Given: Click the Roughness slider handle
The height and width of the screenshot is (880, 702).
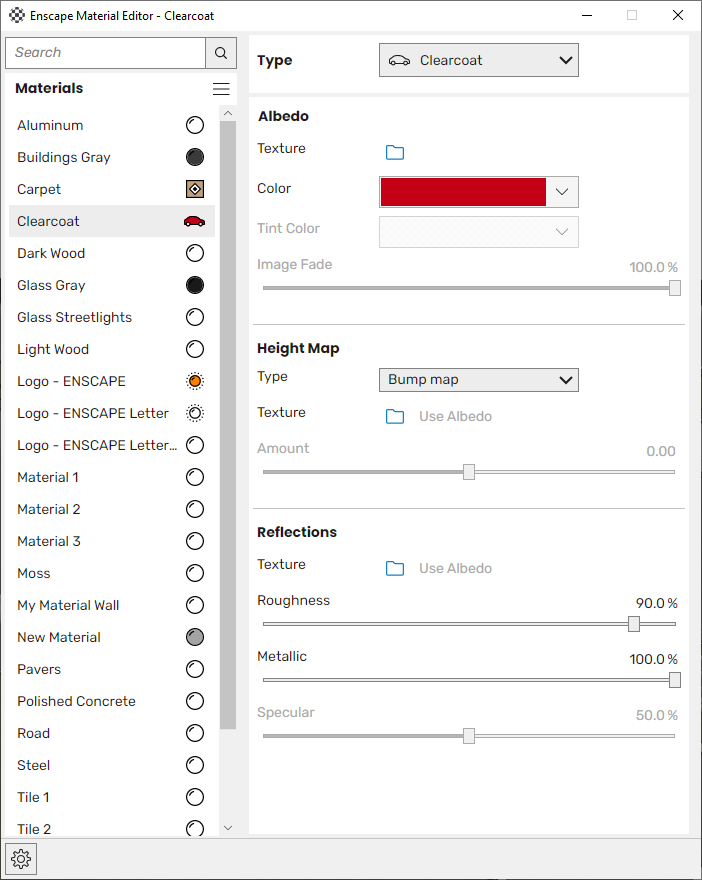Looking at the screenshot, I should 634,624.
